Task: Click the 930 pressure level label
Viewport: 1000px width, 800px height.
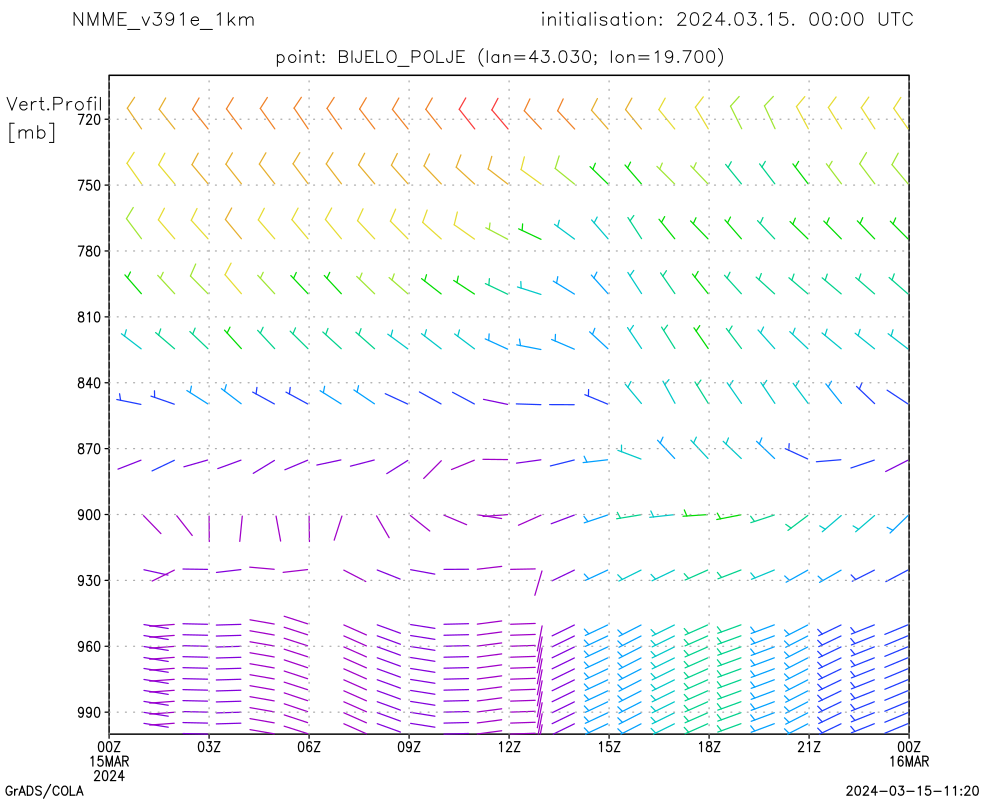Action: tap(89, 581)
